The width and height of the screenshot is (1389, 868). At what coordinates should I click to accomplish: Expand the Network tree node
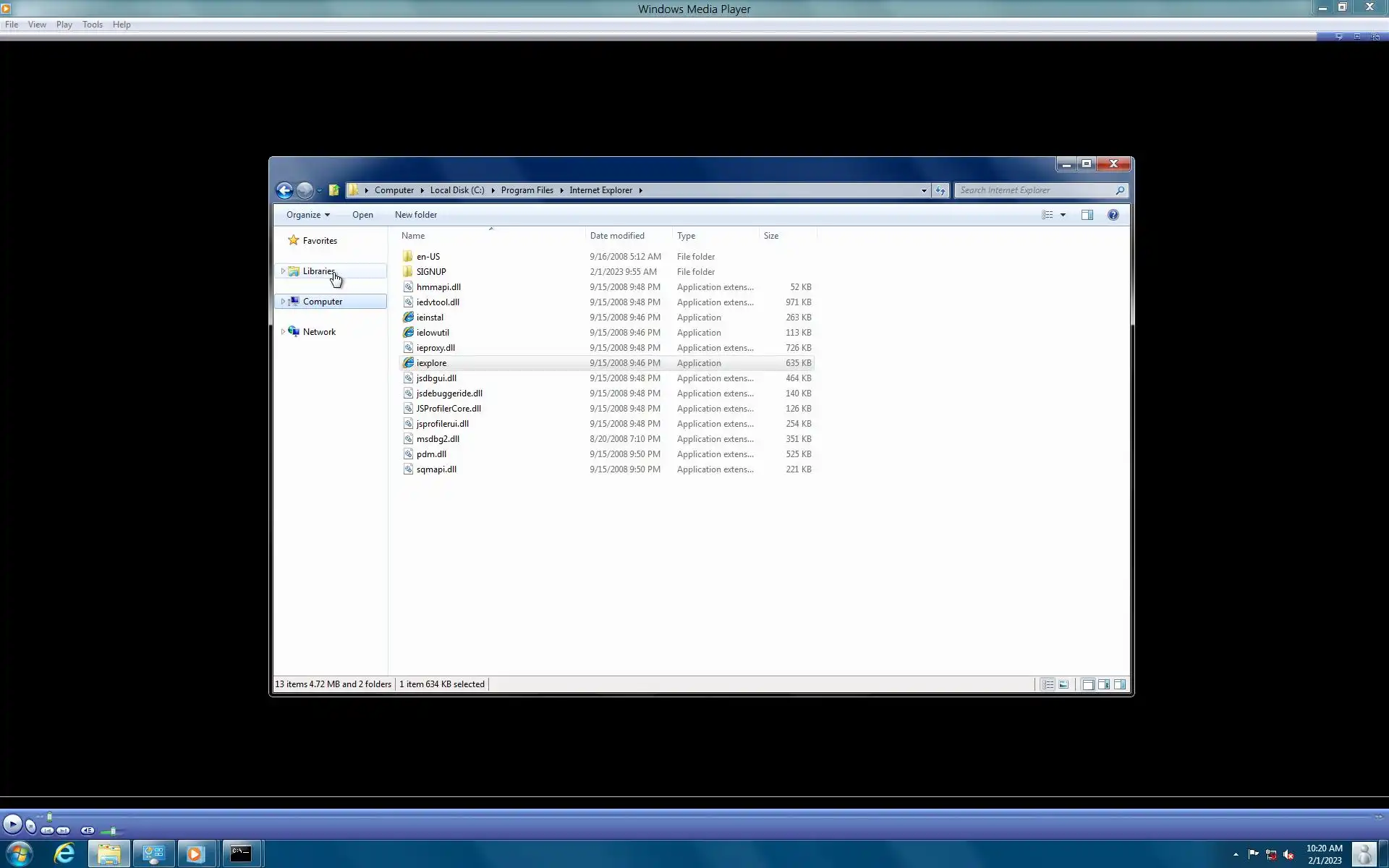[283, 332]
